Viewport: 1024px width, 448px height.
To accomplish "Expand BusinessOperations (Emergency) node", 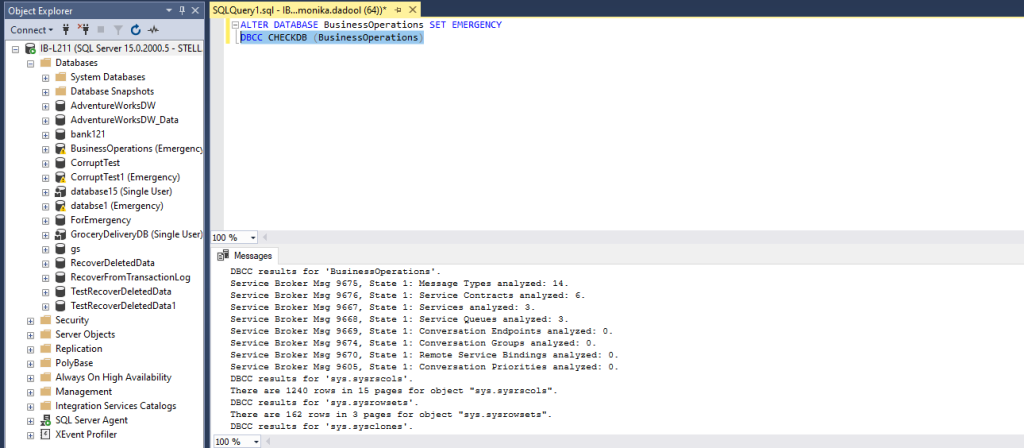I will tap(45, 149).
